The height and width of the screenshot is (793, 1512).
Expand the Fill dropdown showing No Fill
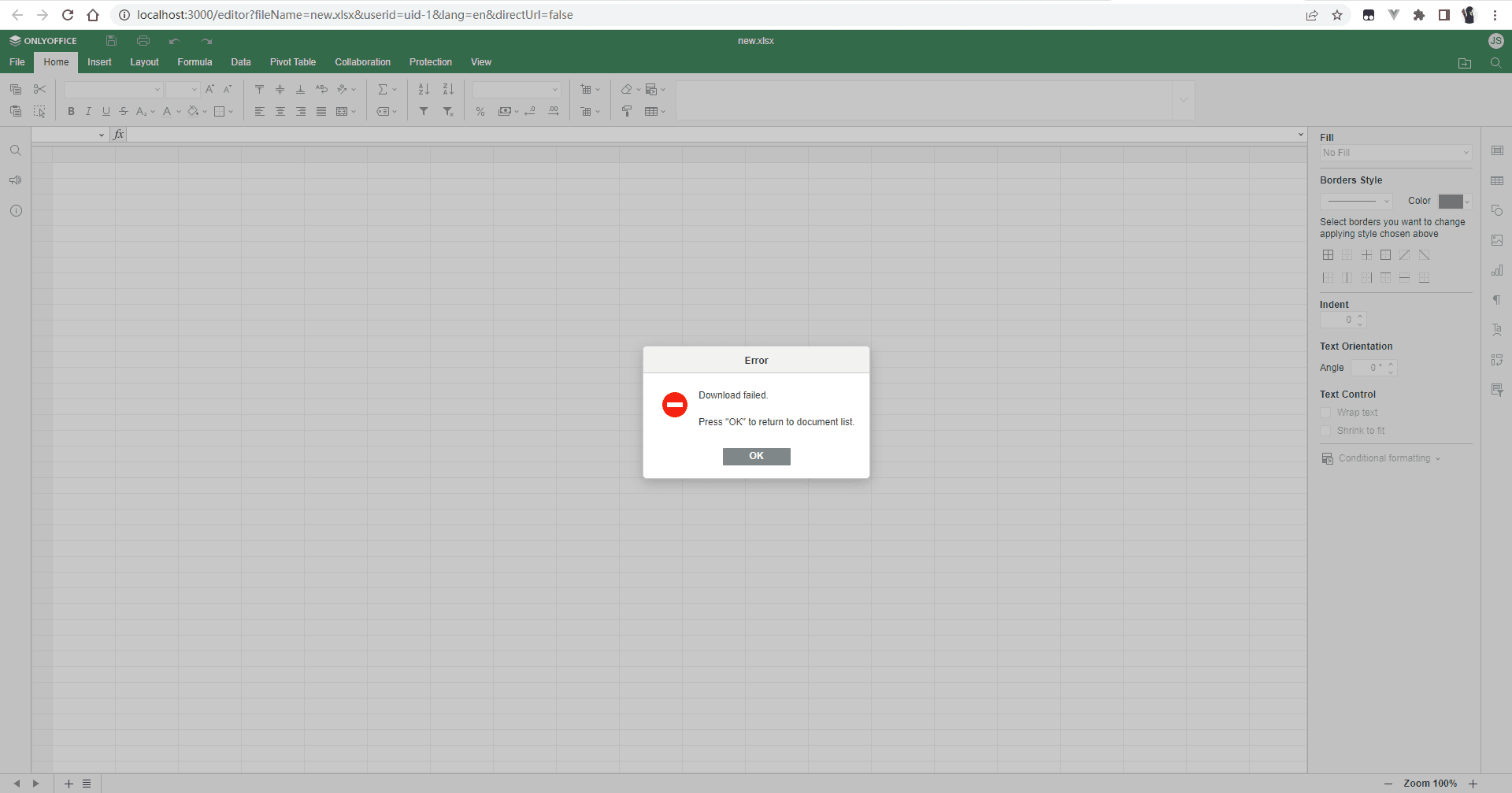click(x=1395, y=153)
